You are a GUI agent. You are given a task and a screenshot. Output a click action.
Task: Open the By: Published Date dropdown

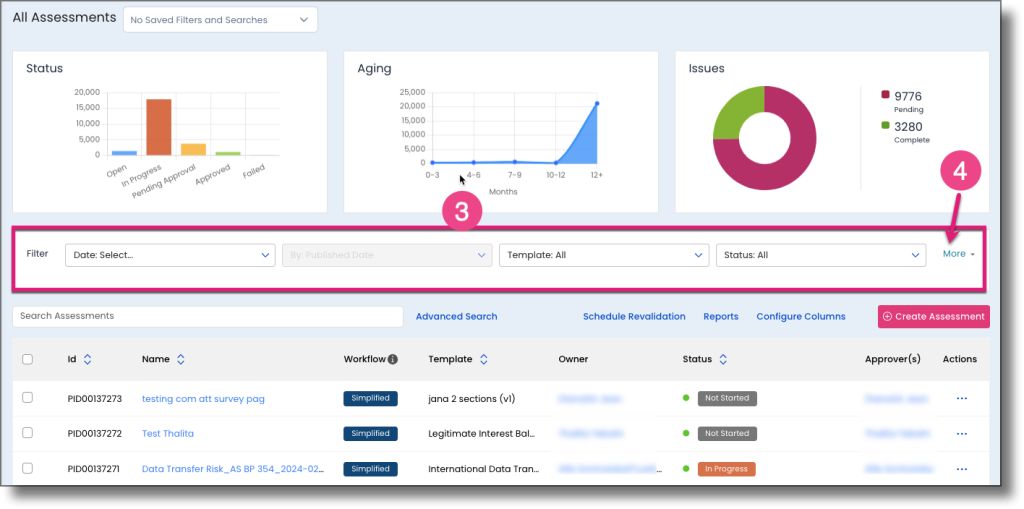pyautogui.click(x=387, y=255)
